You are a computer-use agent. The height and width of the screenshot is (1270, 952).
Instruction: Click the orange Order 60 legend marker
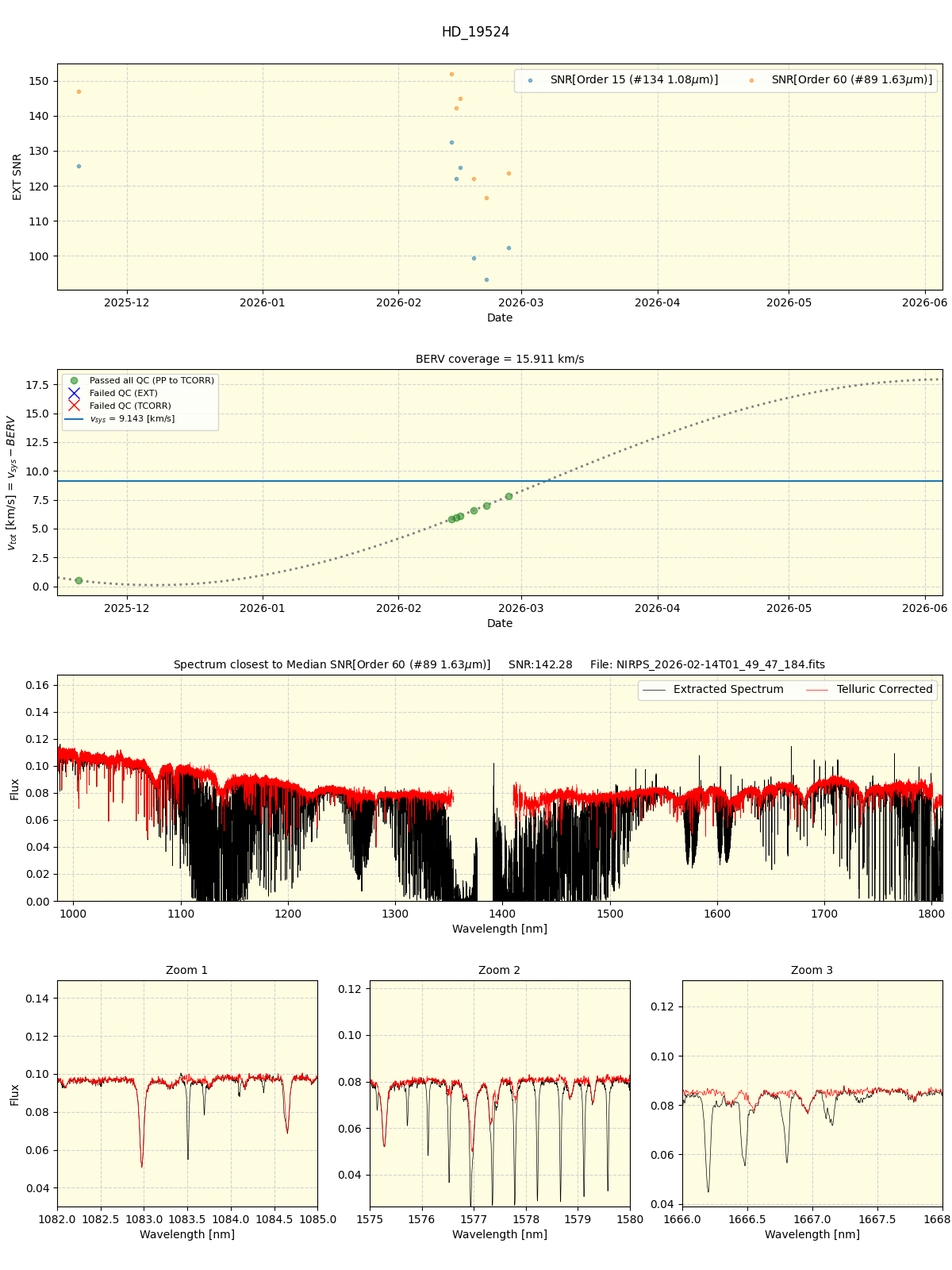tap(751, 81)
